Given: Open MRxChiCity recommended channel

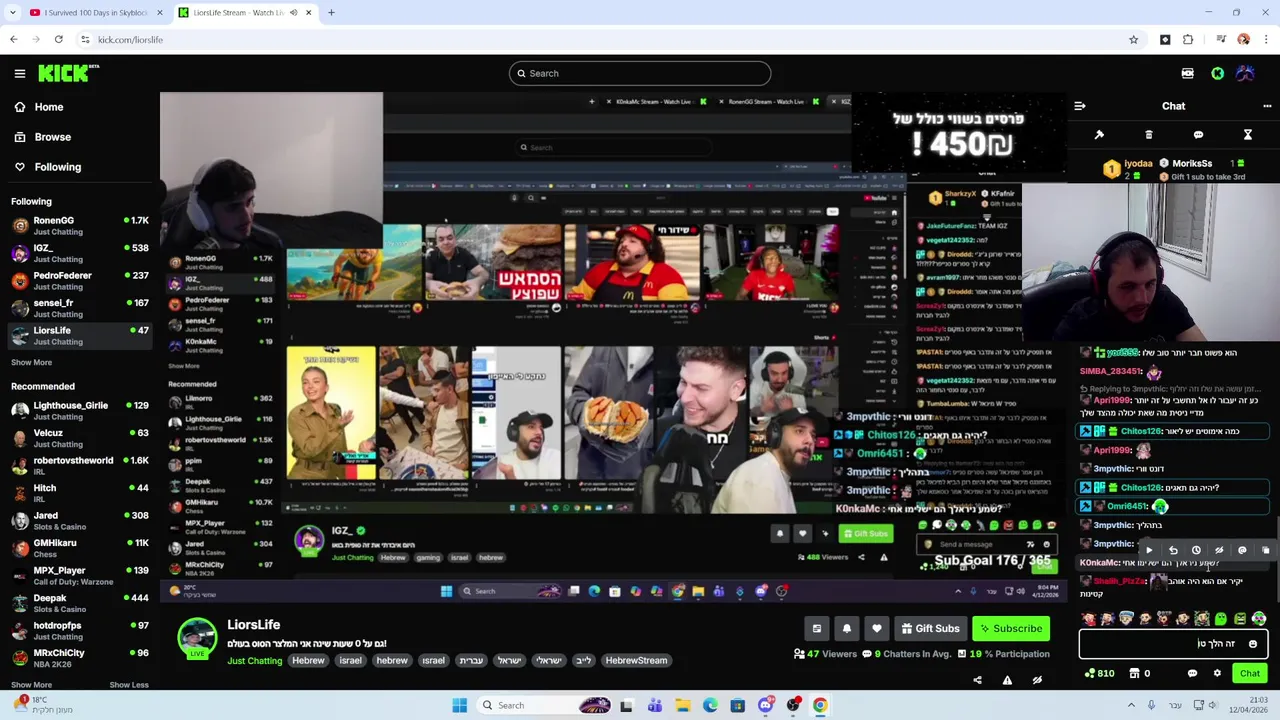Looking at the screenshot, I should coord(80,658).
